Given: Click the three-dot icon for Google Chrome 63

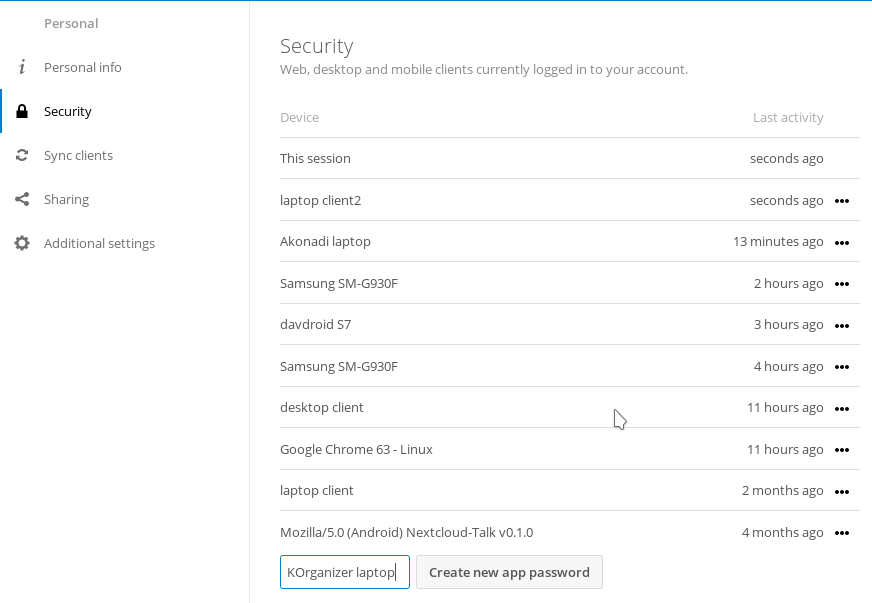Looking at the screenshot, I should click(842, 450).
